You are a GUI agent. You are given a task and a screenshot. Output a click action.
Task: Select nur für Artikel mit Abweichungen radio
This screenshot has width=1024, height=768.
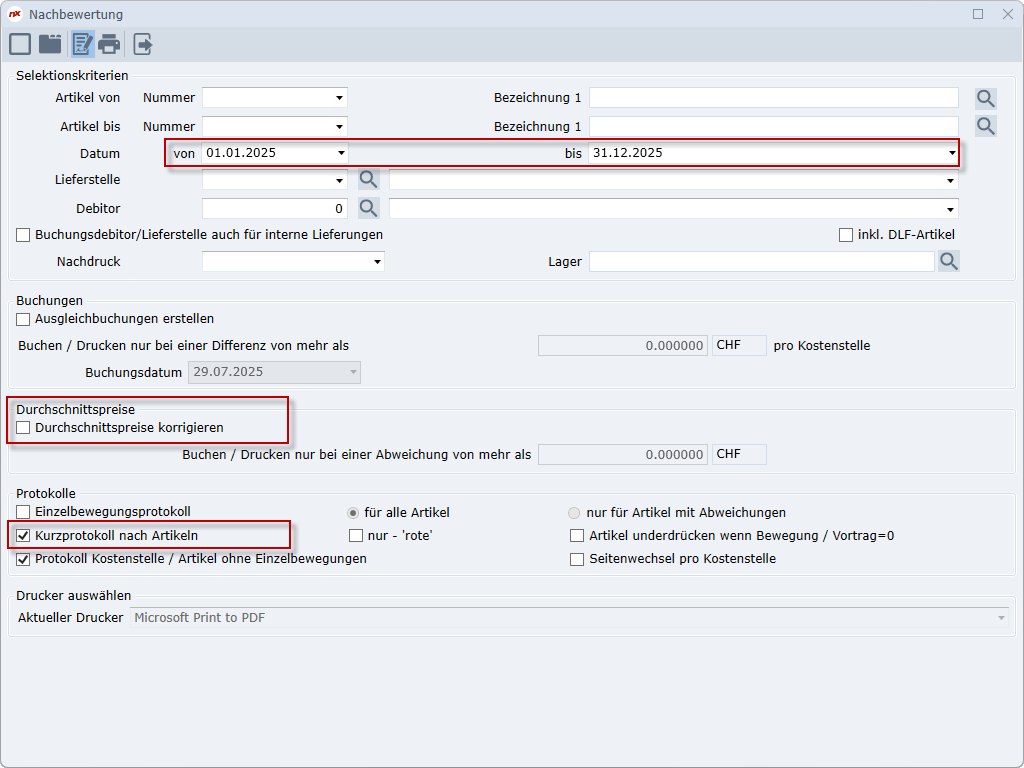(574, 513)
